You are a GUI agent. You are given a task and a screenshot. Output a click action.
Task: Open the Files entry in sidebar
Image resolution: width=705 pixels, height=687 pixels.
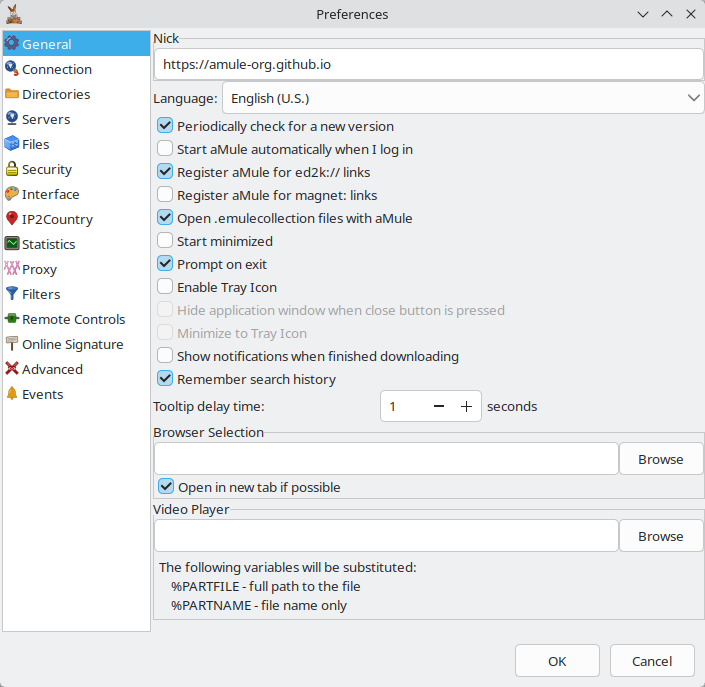coord(76,144)
